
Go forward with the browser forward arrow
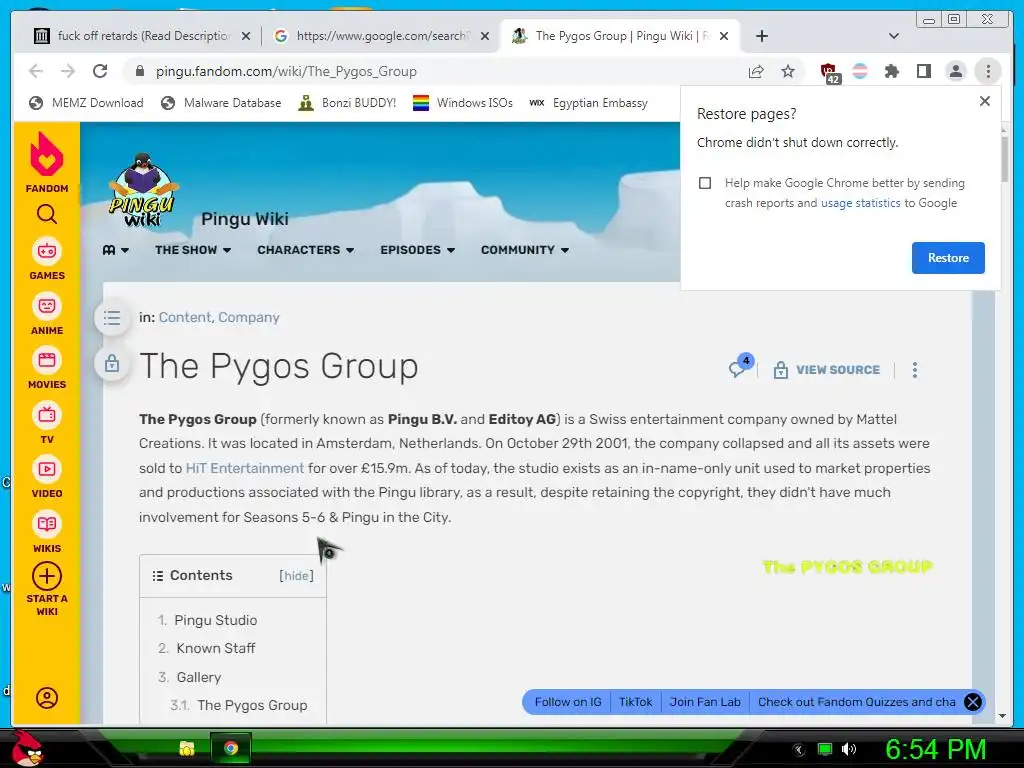point(67,71)
